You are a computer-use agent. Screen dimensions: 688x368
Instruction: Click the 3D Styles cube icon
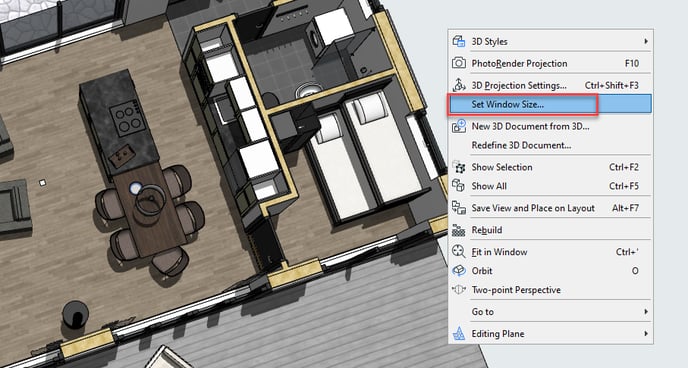[459, 41]
